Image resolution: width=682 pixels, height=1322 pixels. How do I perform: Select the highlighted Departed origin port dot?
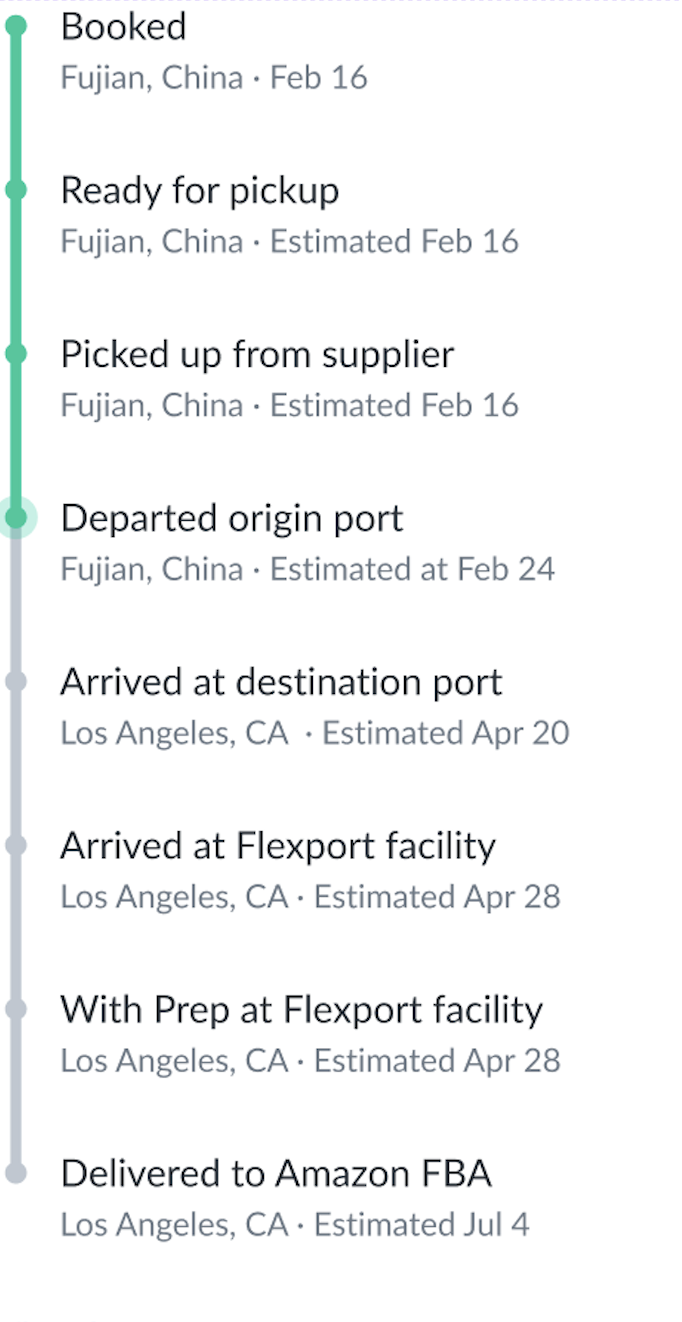point(16,518)
